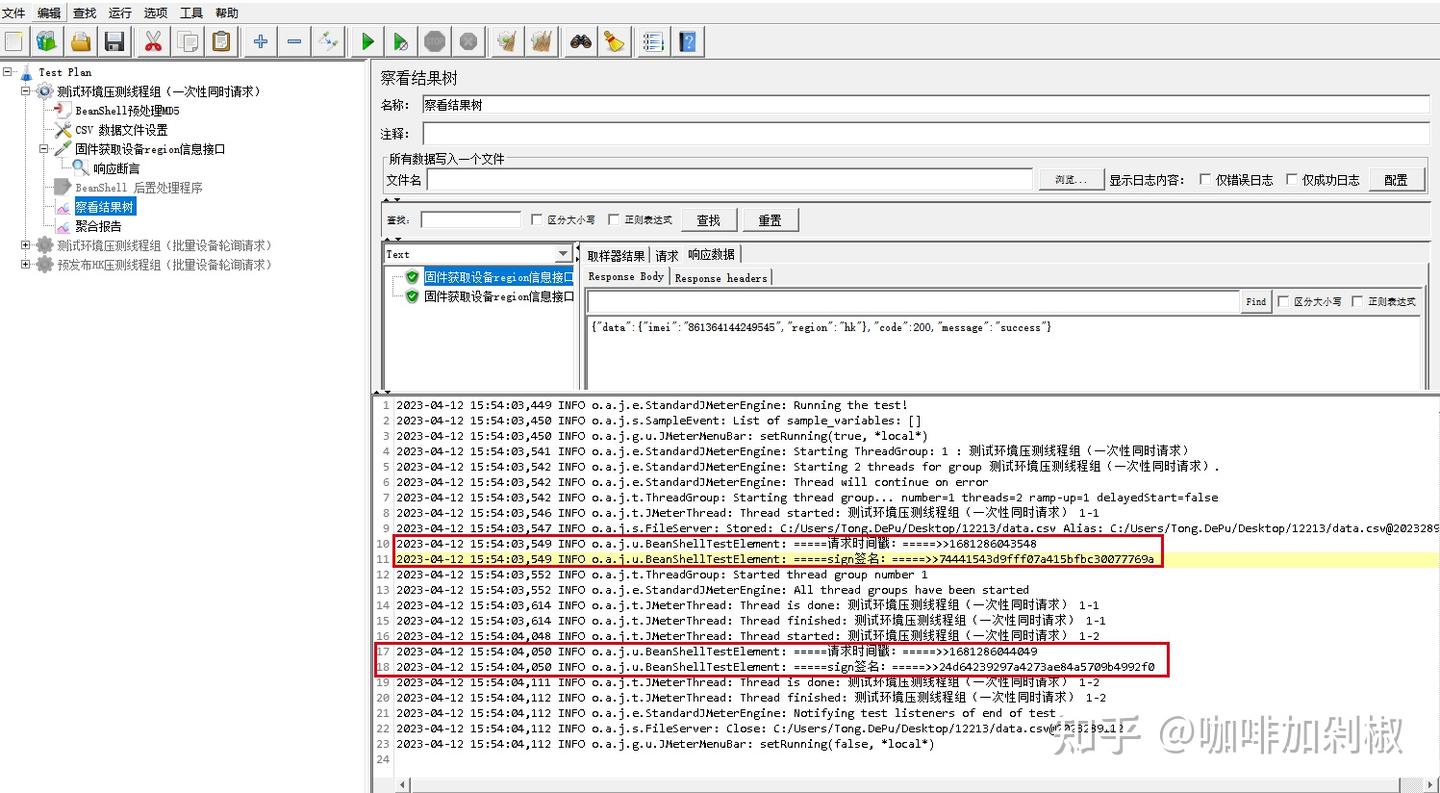1440x793 pixels.
Task: Open the 运行 menu
Action: [120, 13]
